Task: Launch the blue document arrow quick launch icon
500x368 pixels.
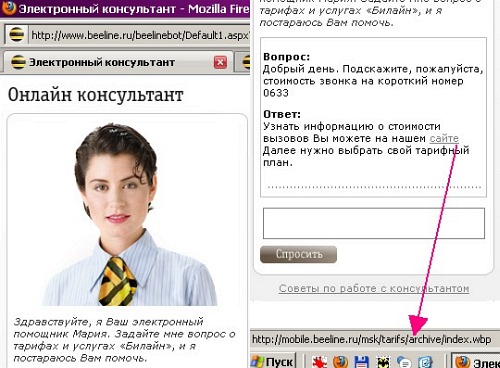Action: tap(426, 362)
